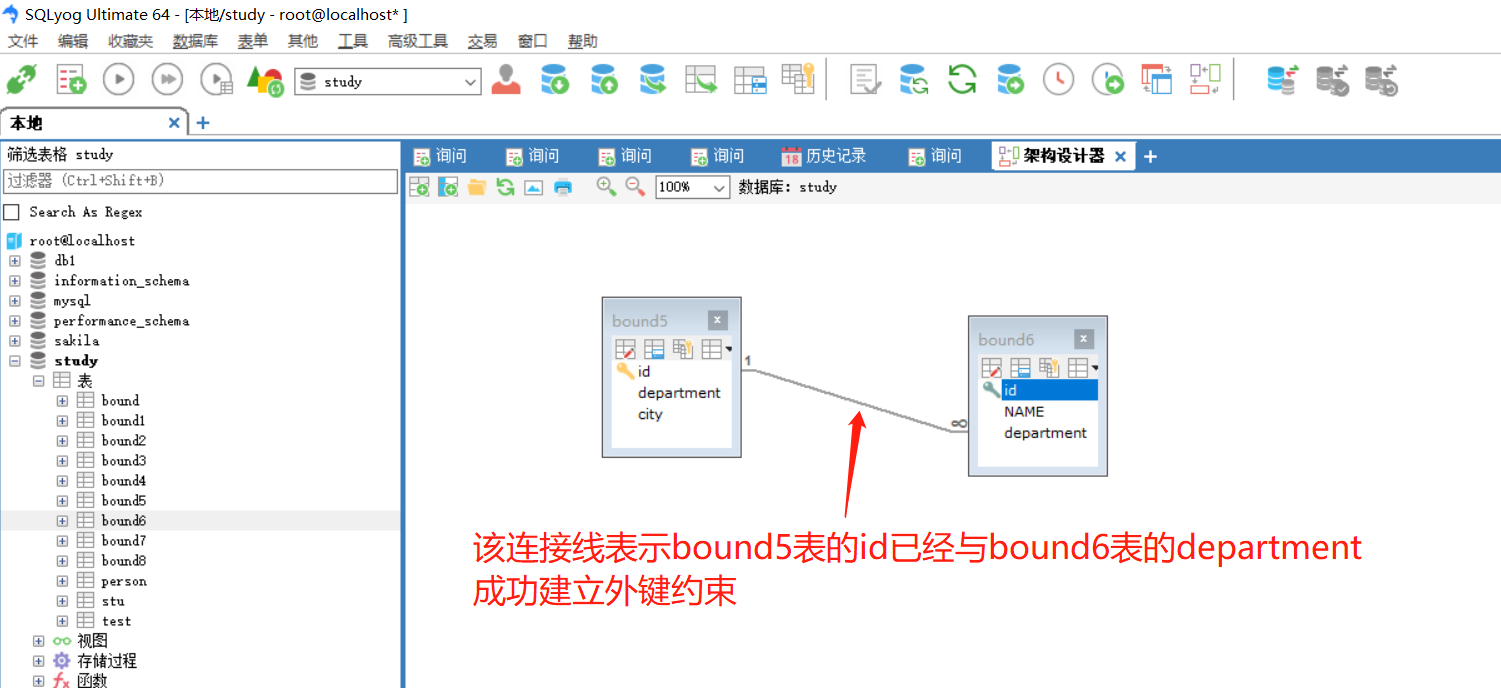
Task: Click the 过滤器 filter input field
Action: tap(201, 181)
